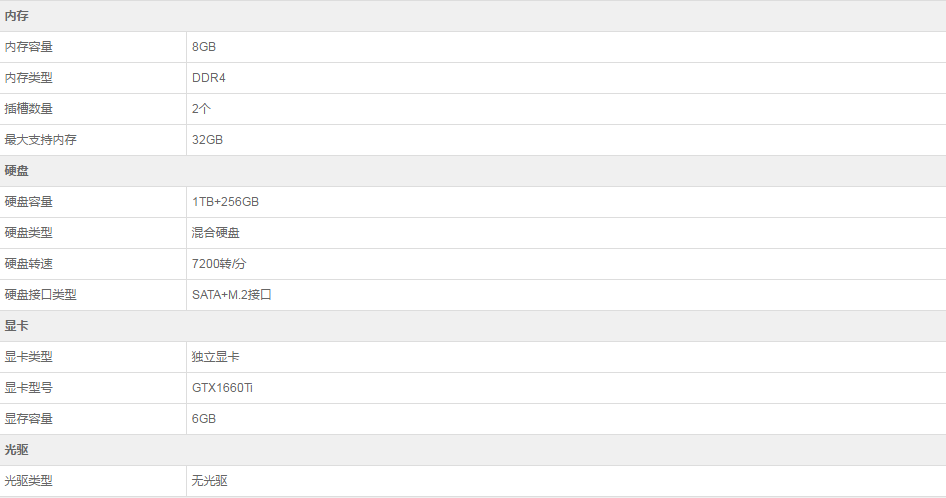Click the 6GB video memory value
The image size is (946, 498).
click(204, 419)
